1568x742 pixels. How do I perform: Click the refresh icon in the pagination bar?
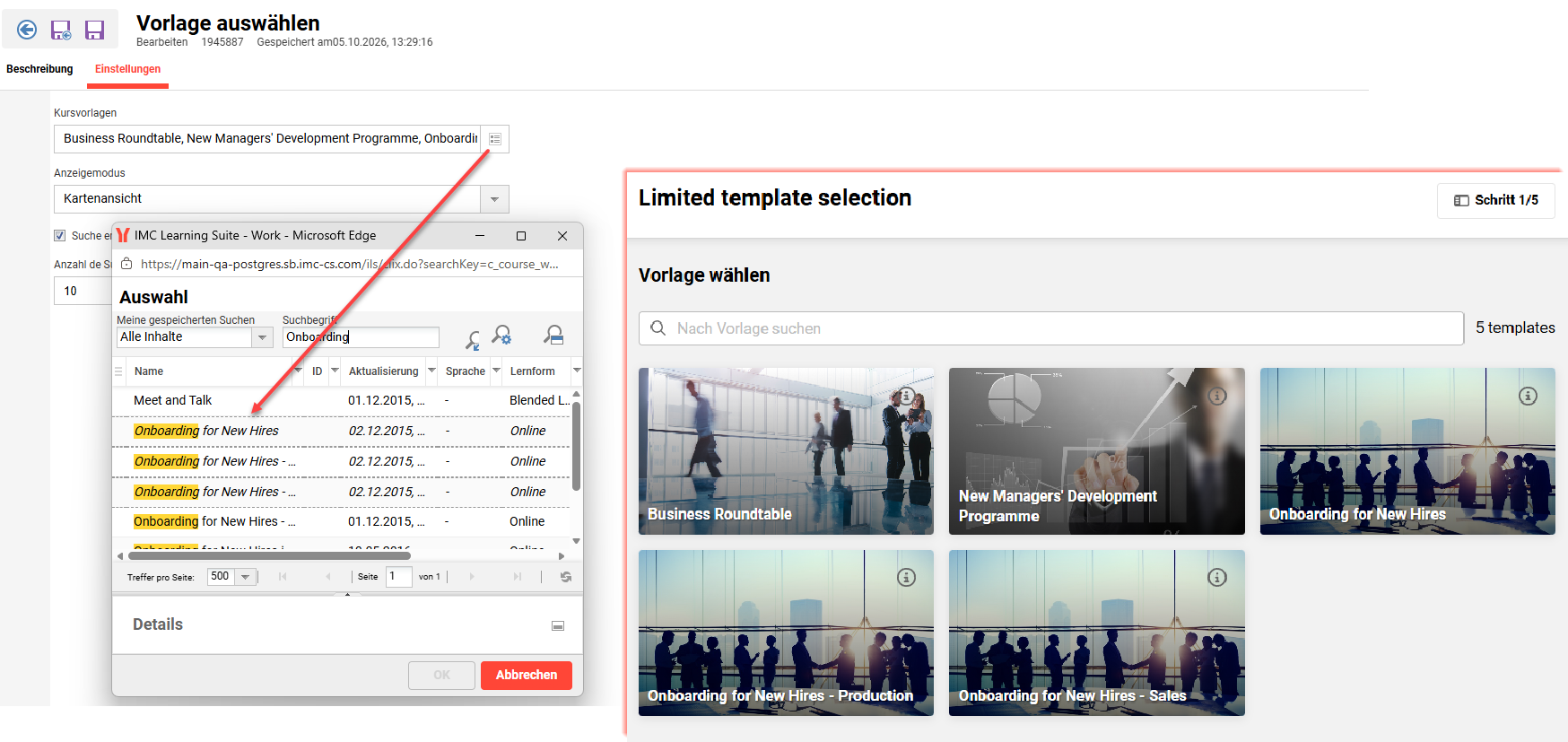tap(566, 577)
